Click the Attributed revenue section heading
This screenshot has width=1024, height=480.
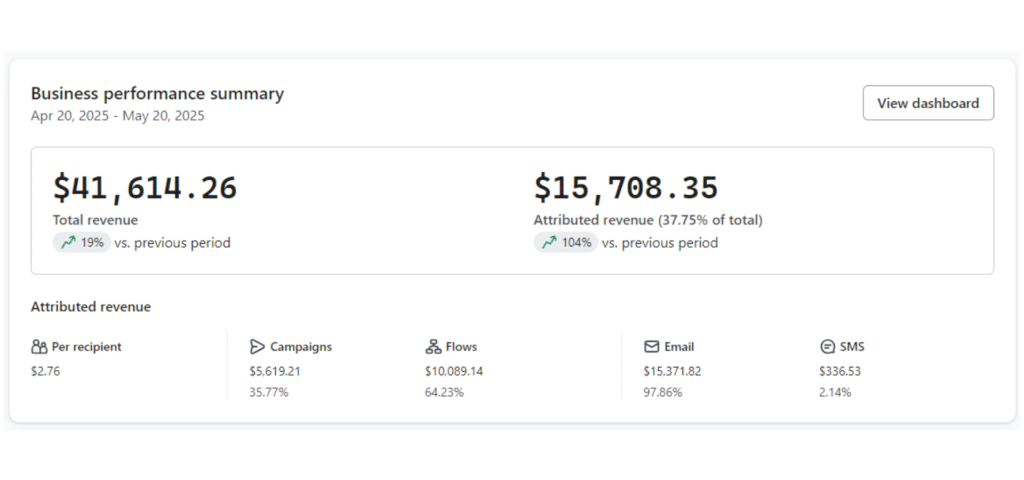[91, 307]
